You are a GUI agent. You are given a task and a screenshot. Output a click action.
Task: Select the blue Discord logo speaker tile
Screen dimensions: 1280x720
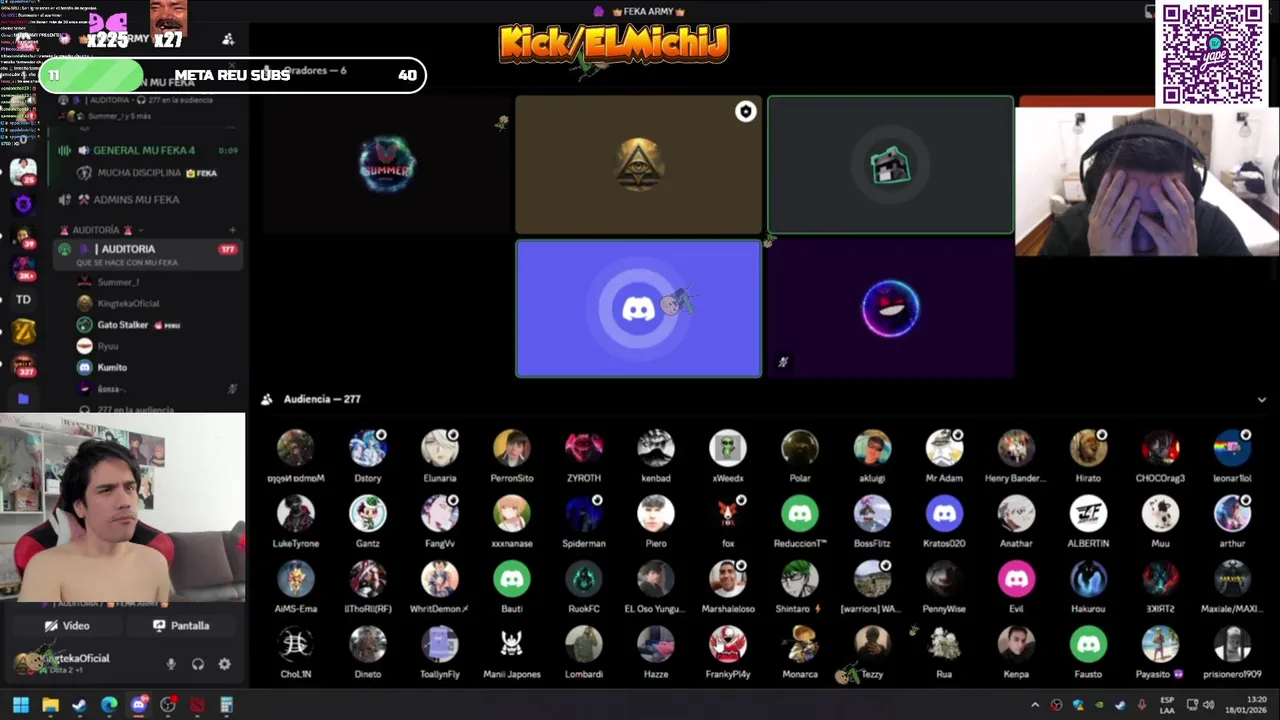click(x=638, y=308)
